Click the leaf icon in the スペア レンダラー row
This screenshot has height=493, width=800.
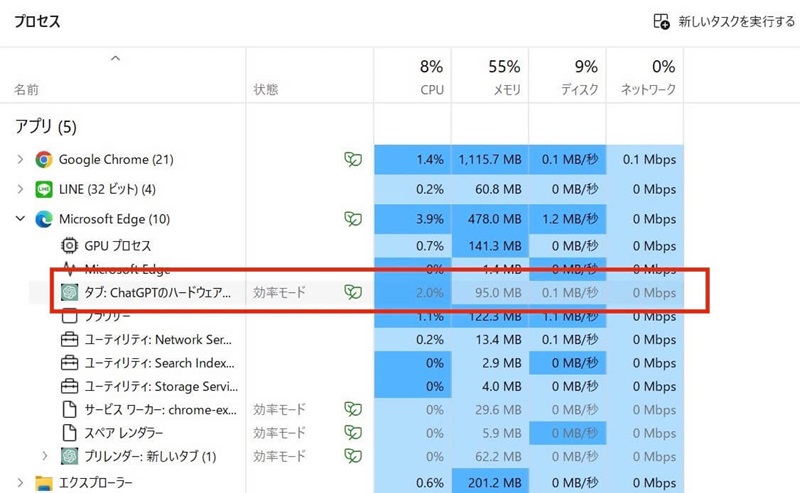click(x=353, y=433)
